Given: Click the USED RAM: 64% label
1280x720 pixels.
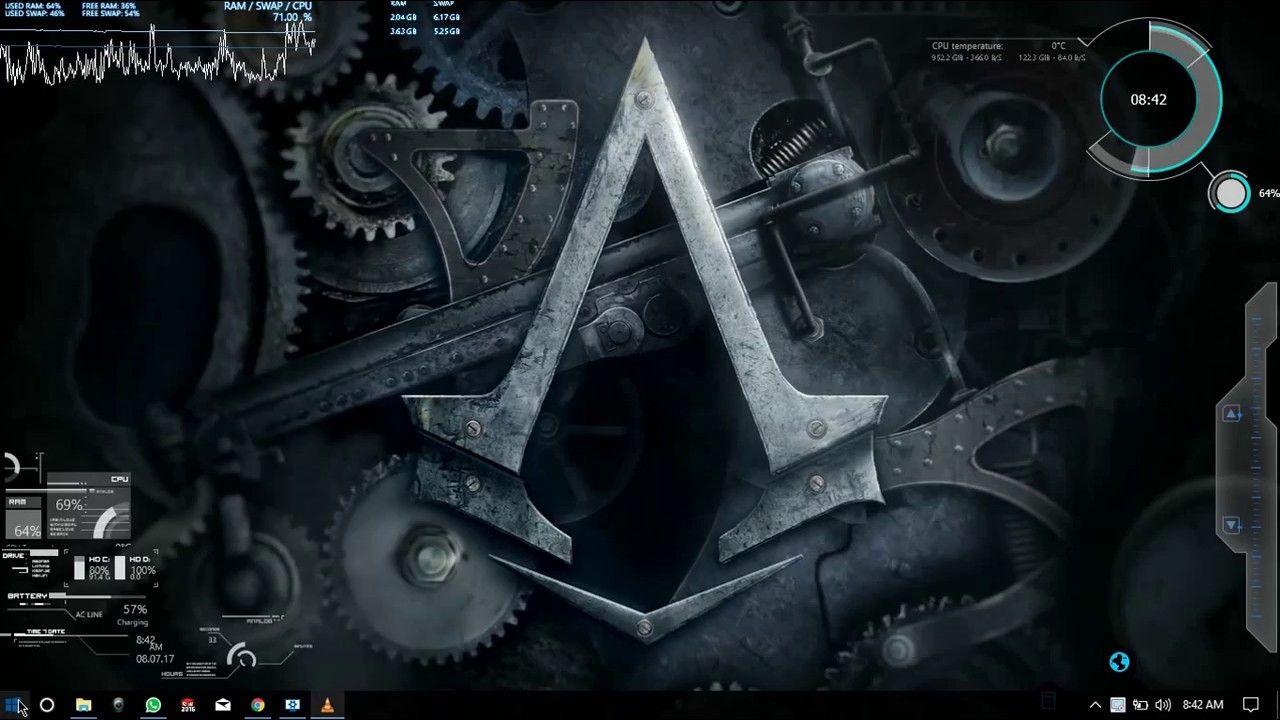Looking at the screenshot, I should click(x=33, y=6).
